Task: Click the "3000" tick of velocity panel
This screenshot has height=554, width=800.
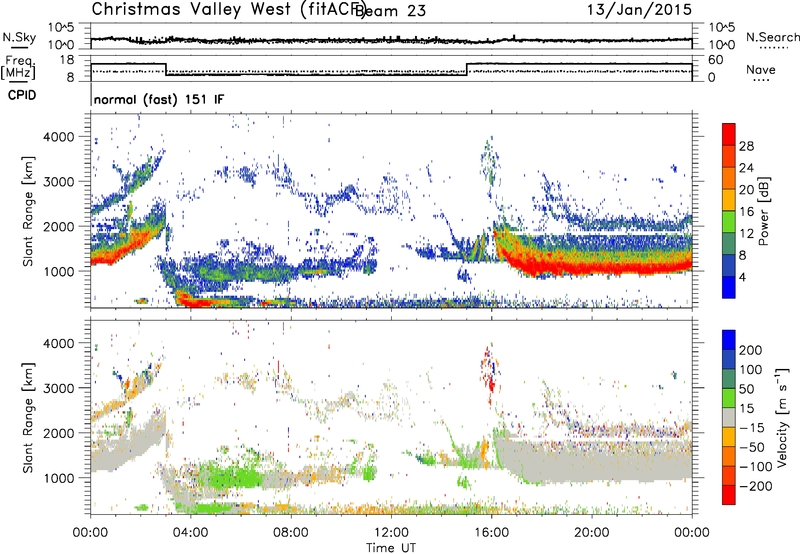Action: click(59, 388)
